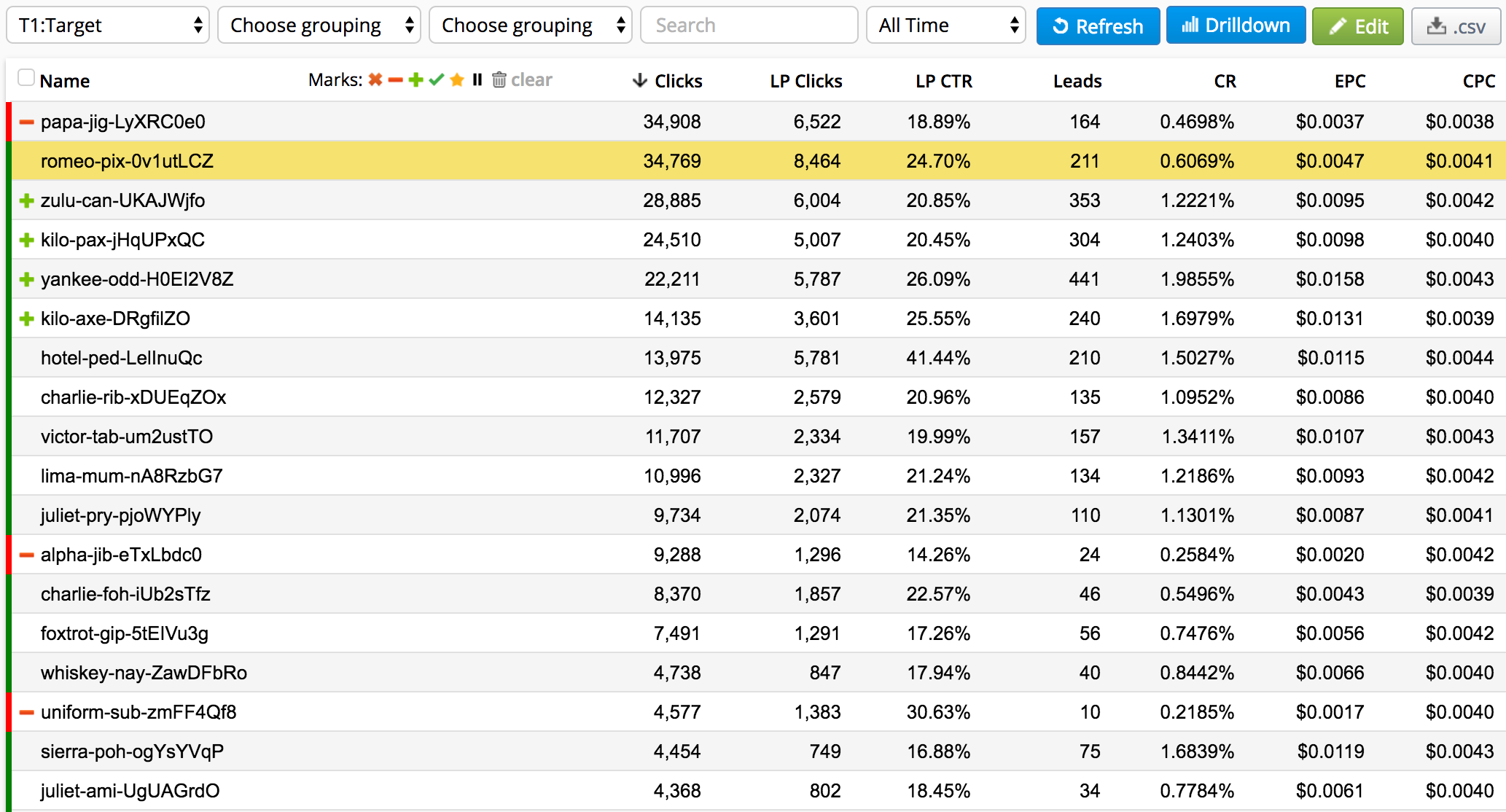Open the second Choose grouping dropdown
1506x812 pixels.
tap(531, 26)
